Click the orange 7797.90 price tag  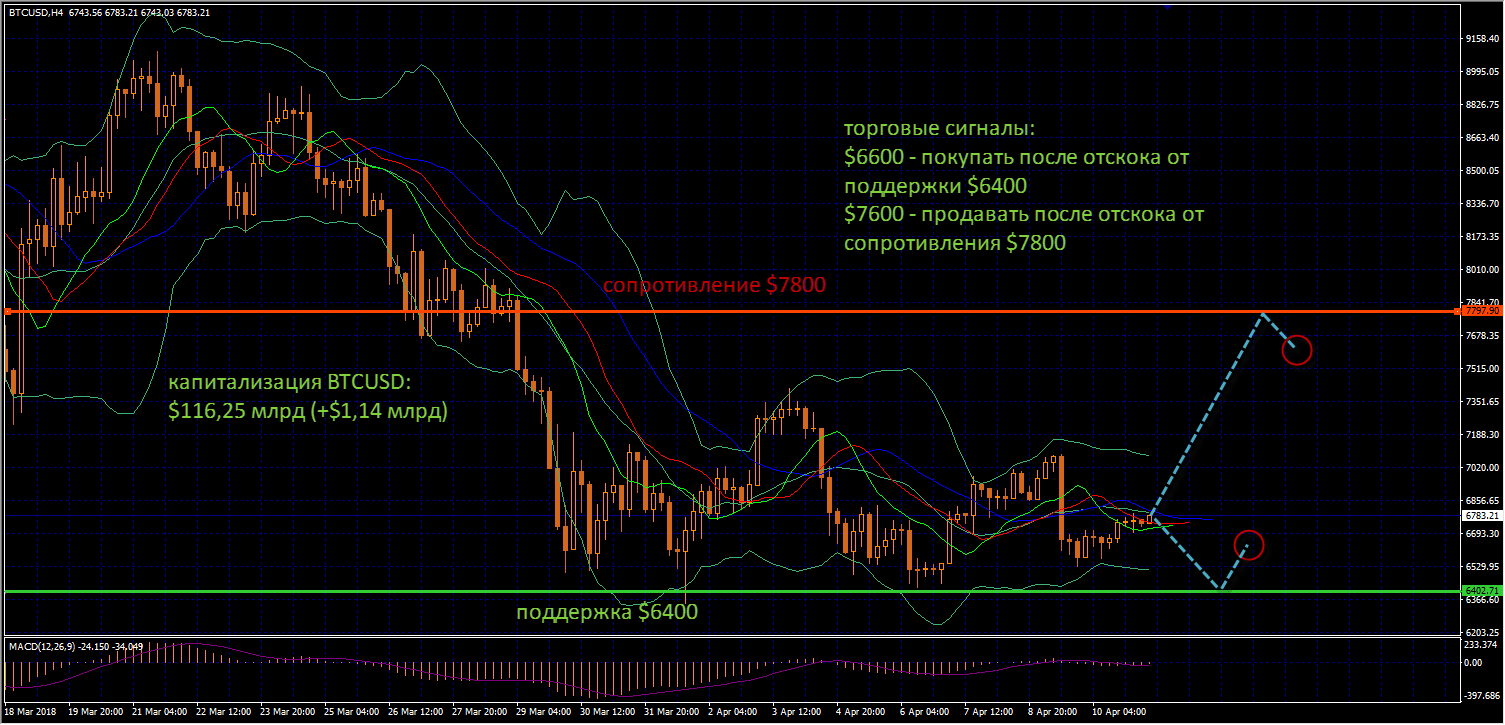[1481, 312]
